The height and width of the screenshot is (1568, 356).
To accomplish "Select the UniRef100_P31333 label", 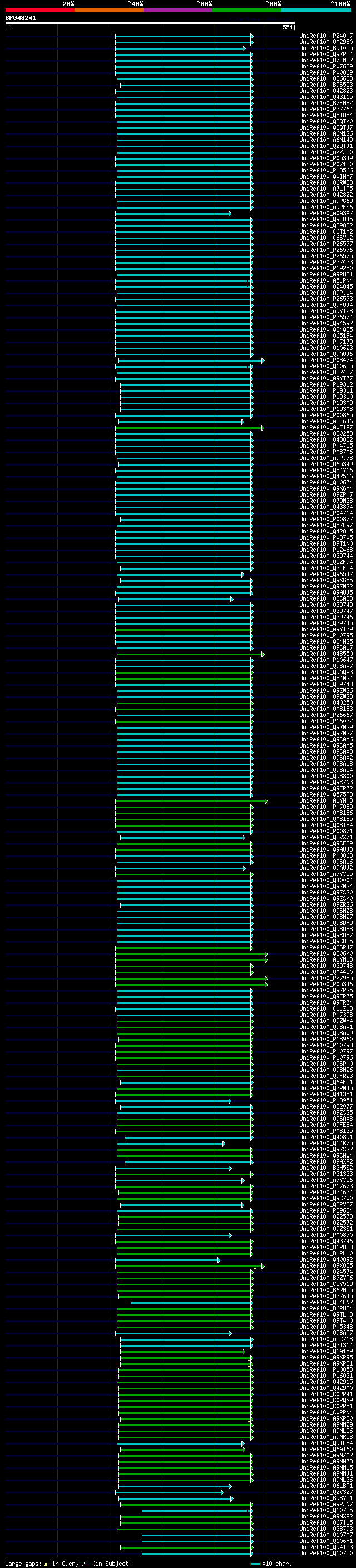I will click(326, 1174).
